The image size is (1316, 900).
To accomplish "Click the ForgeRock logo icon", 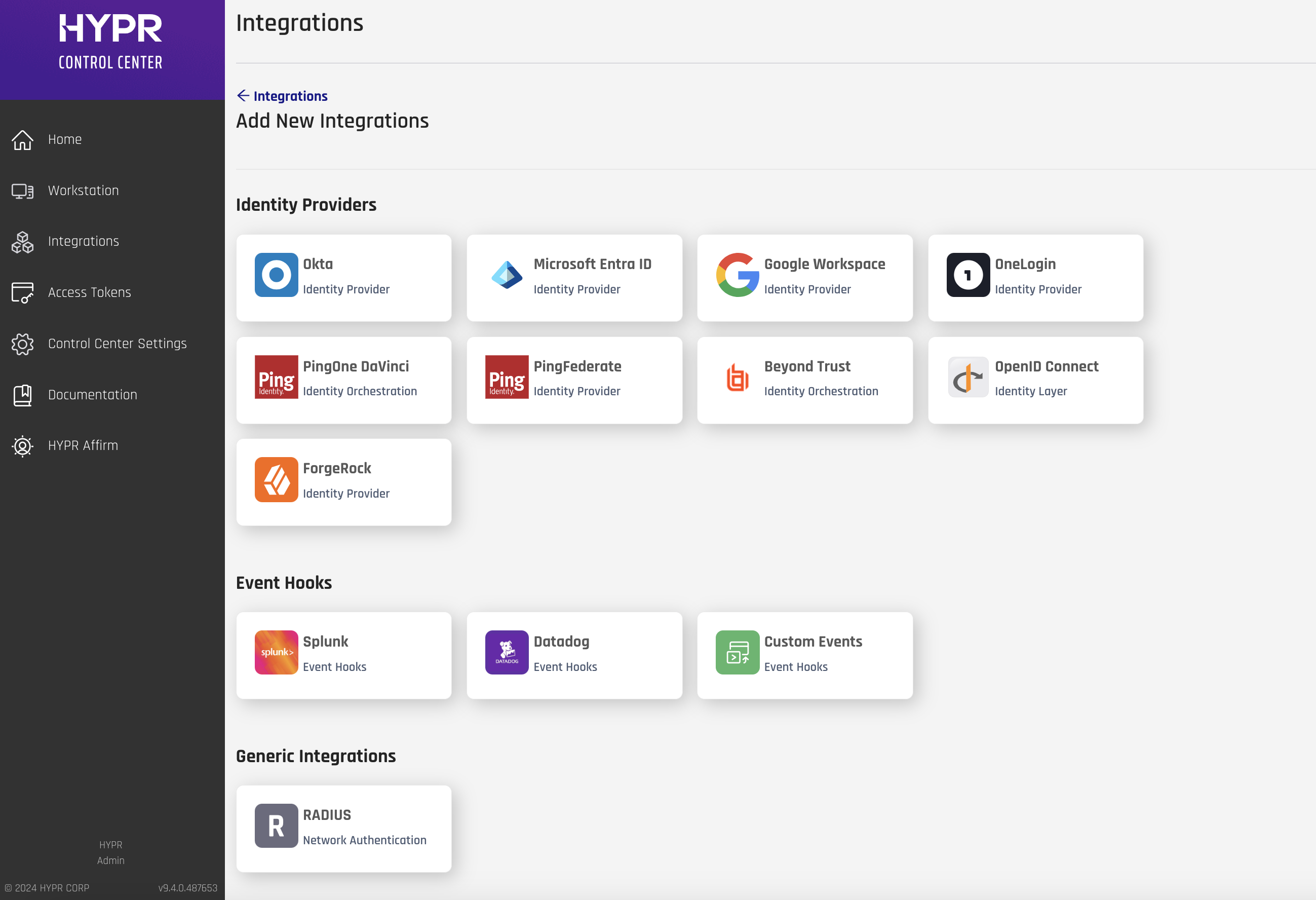I will 277,479.
